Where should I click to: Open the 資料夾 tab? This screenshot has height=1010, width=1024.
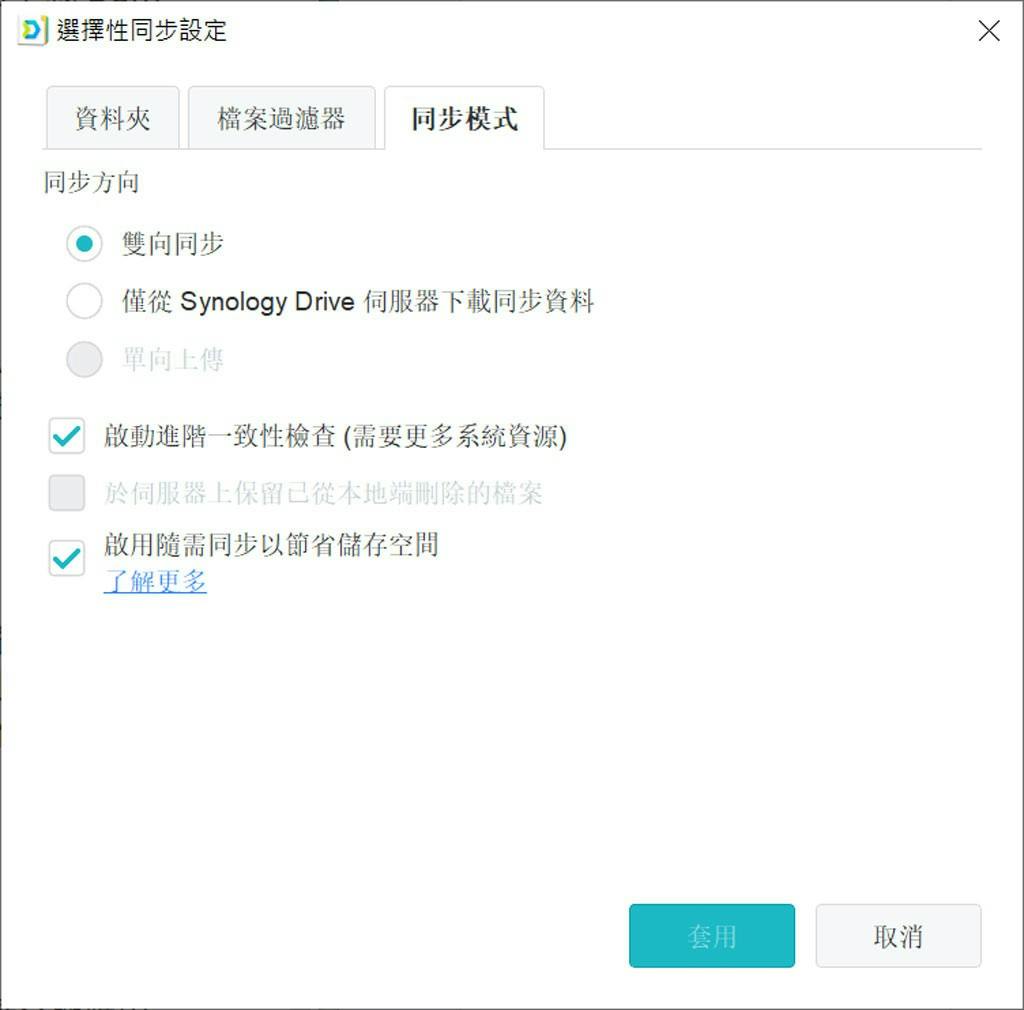tap(112, 119)
